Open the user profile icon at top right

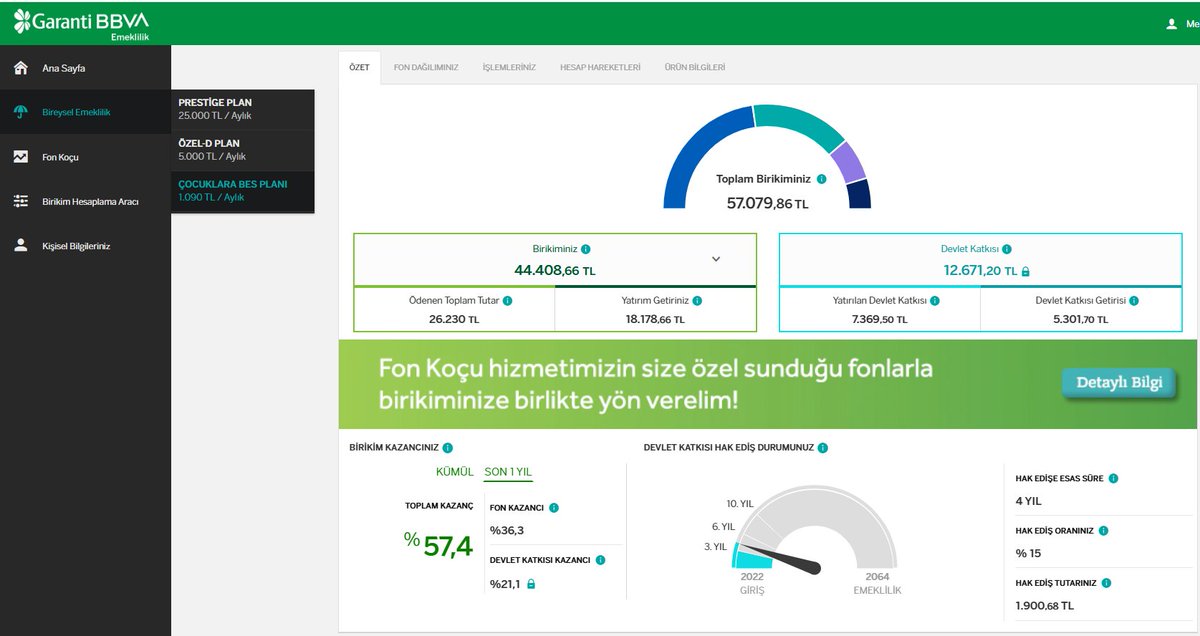pyautogui.click(x=1172, y=24)
